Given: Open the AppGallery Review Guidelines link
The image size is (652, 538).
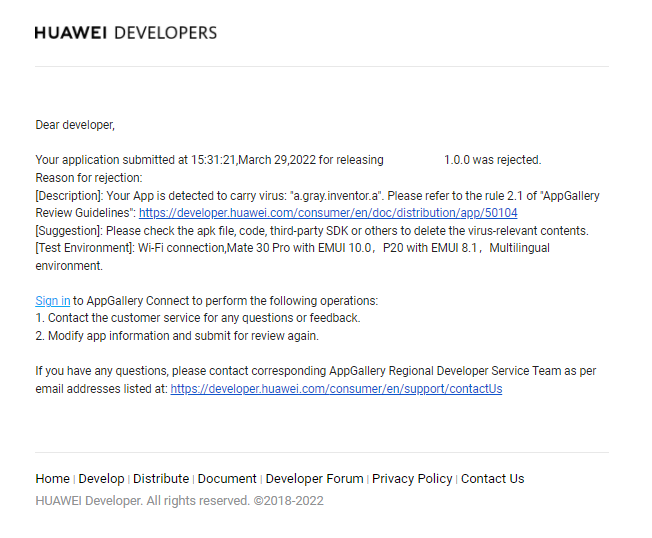Looking at the screenshot, I should [x=328, y=213].
